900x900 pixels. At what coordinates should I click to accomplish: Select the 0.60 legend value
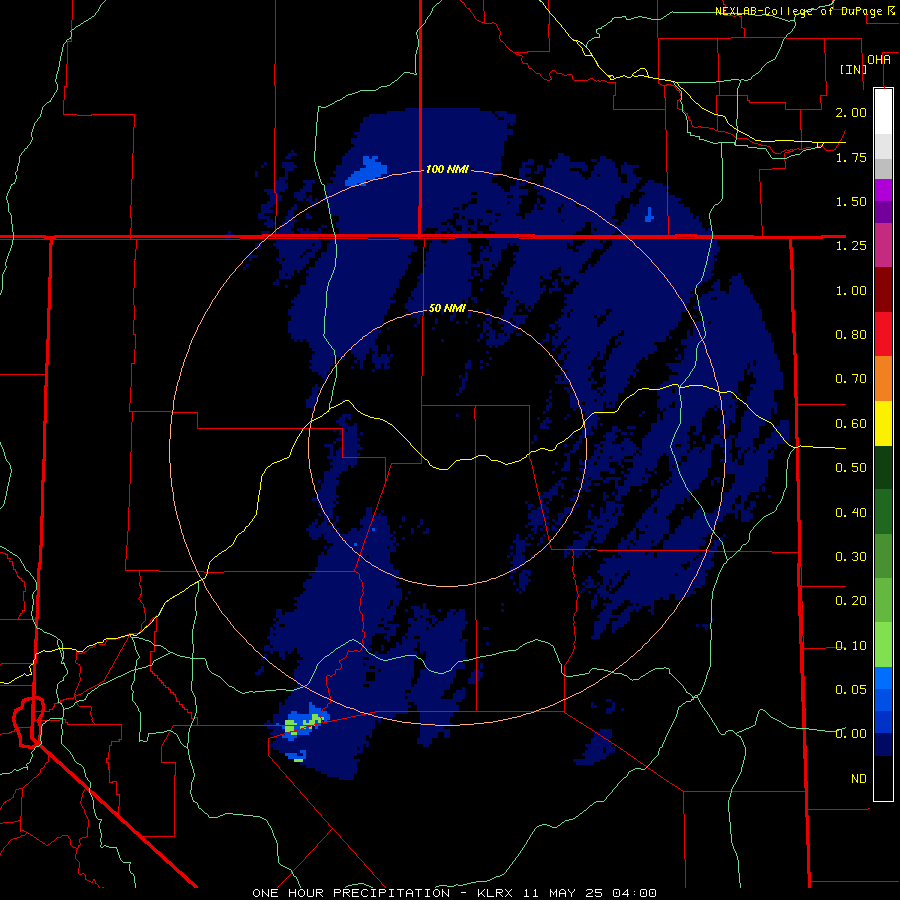click(x=851, y=424)
